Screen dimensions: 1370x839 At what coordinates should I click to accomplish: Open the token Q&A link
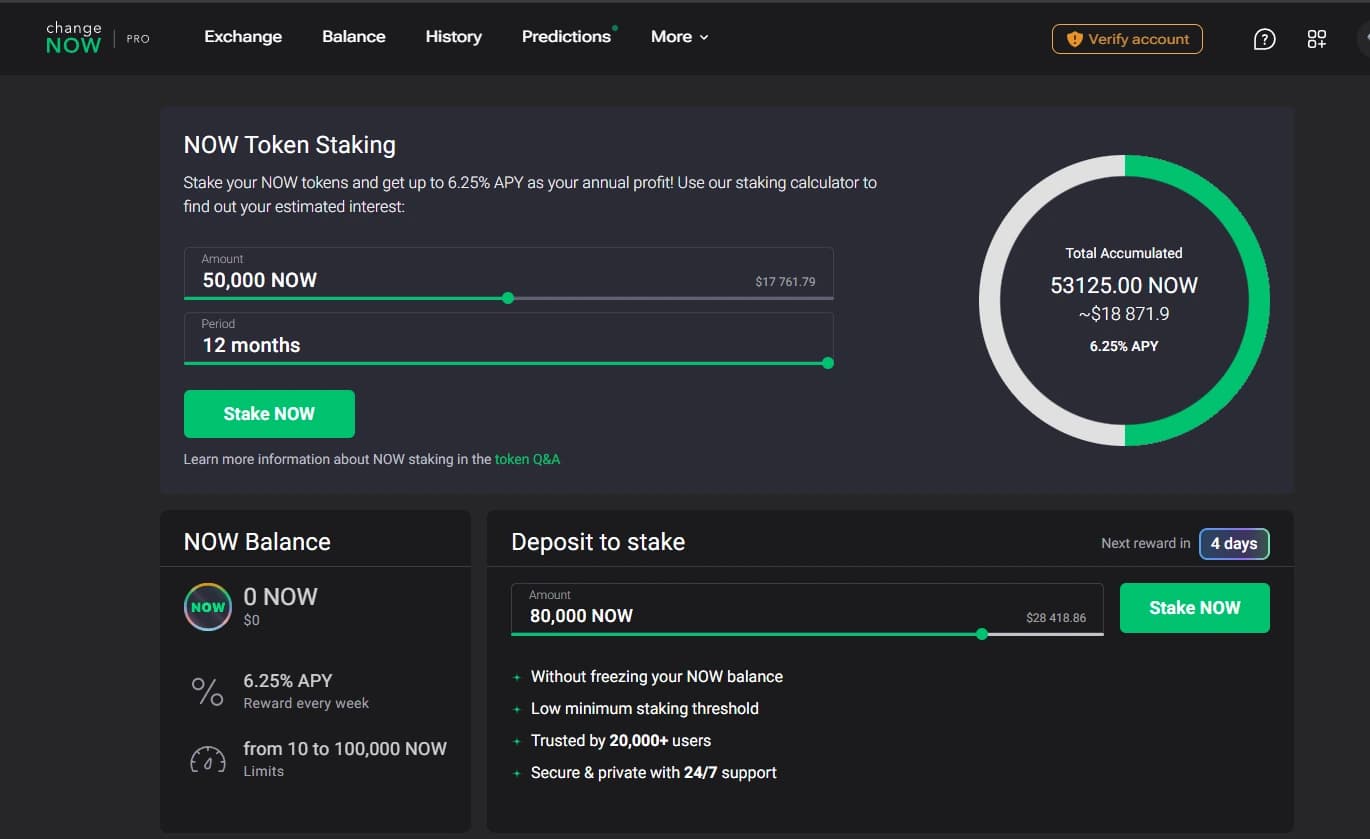pos(527,459)
